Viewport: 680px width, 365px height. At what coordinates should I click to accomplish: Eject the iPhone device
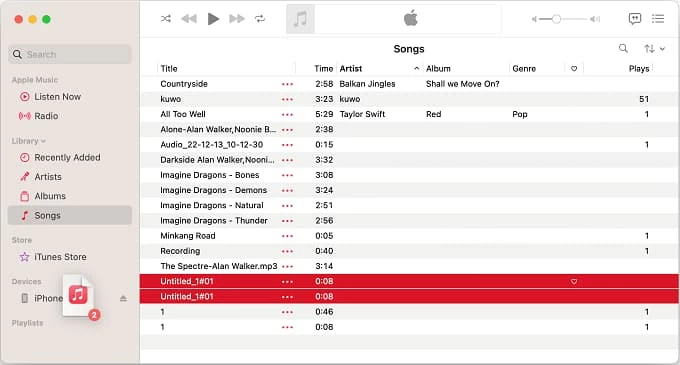(x=123, y=298)
